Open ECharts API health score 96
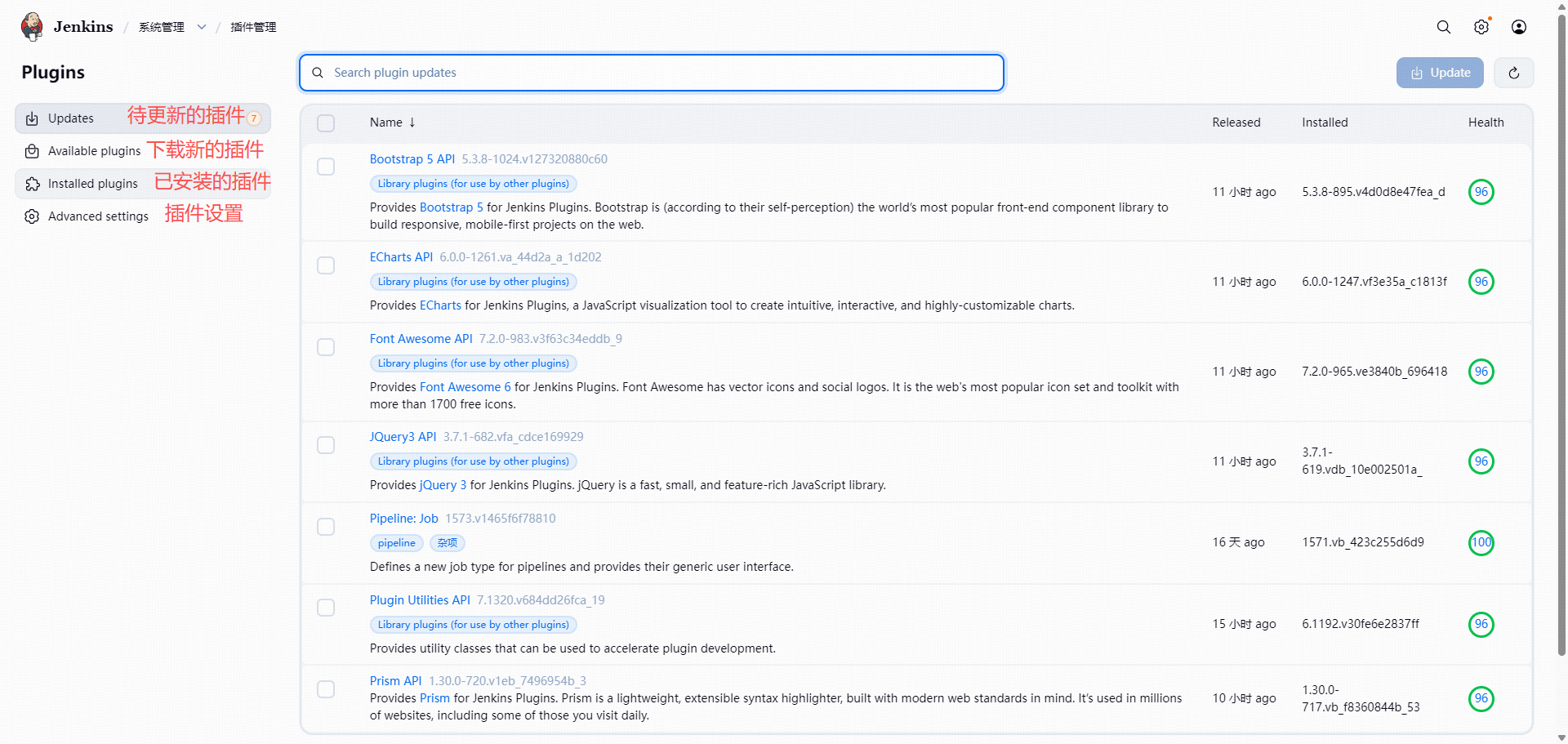Screen dimensions: 1568x744 tap(1481, 282)
